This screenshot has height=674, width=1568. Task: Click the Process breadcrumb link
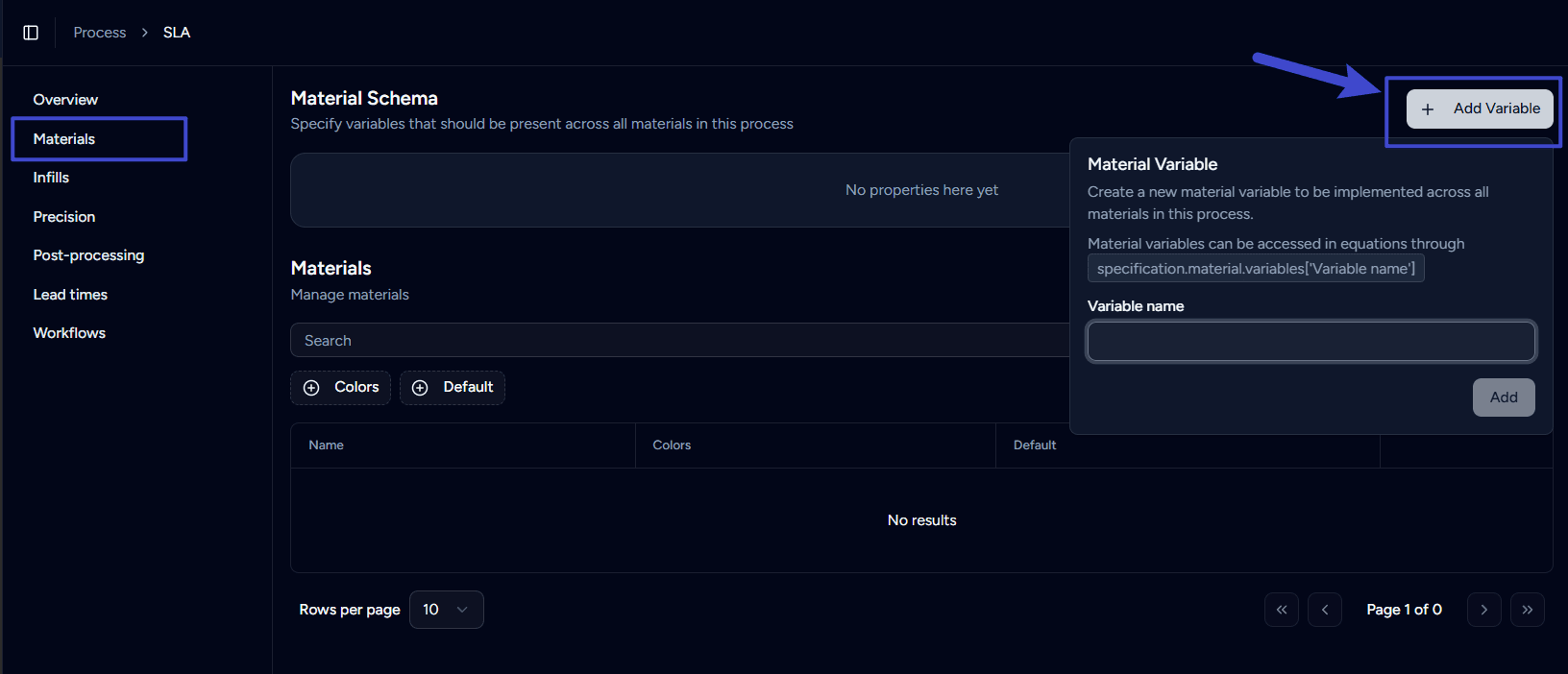pyautogui.click(x=100, y=33)
